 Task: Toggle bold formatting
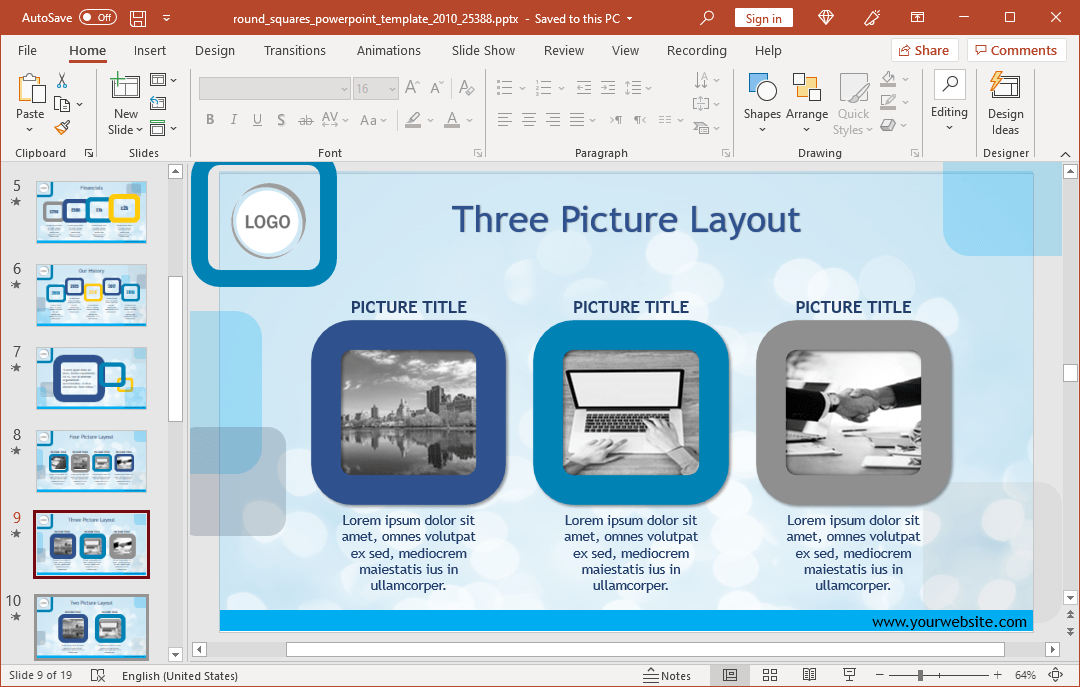click(x=210, y=119)
